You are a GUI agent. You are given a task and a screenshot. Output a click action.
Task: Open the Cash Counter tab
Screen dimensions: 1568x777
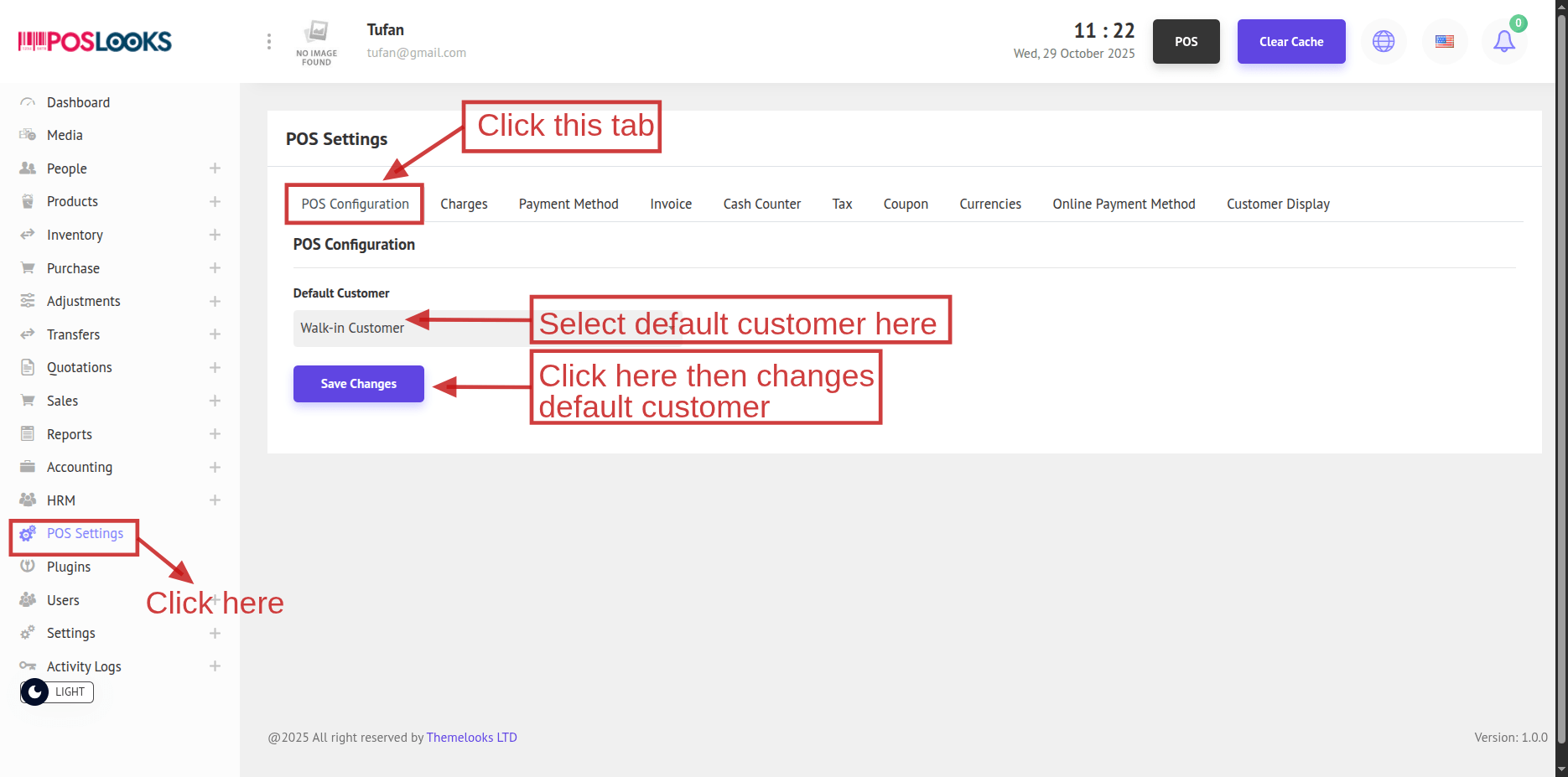(761, 205)
